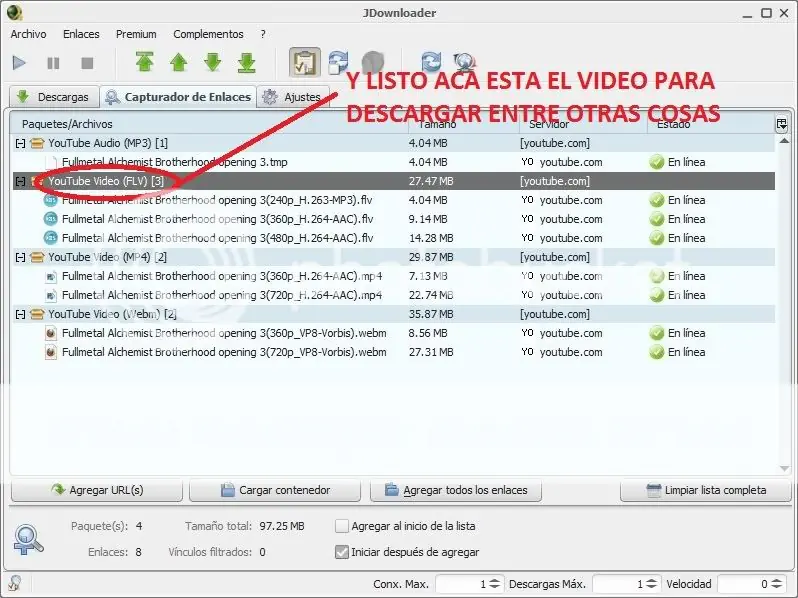
Task: Uncheck Iniciar después de agregar
Action: [342, 552]
